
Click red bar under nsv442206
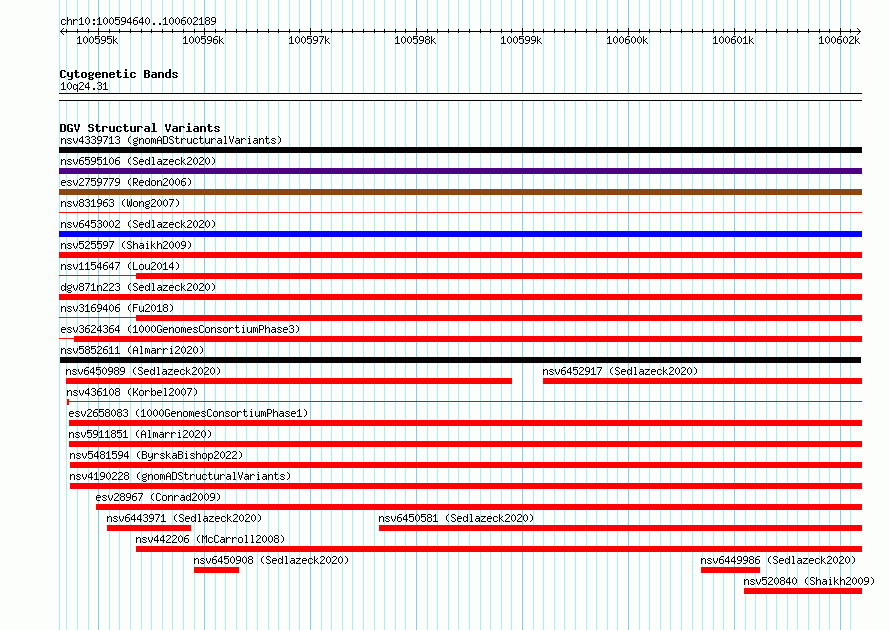pos(499,549)
